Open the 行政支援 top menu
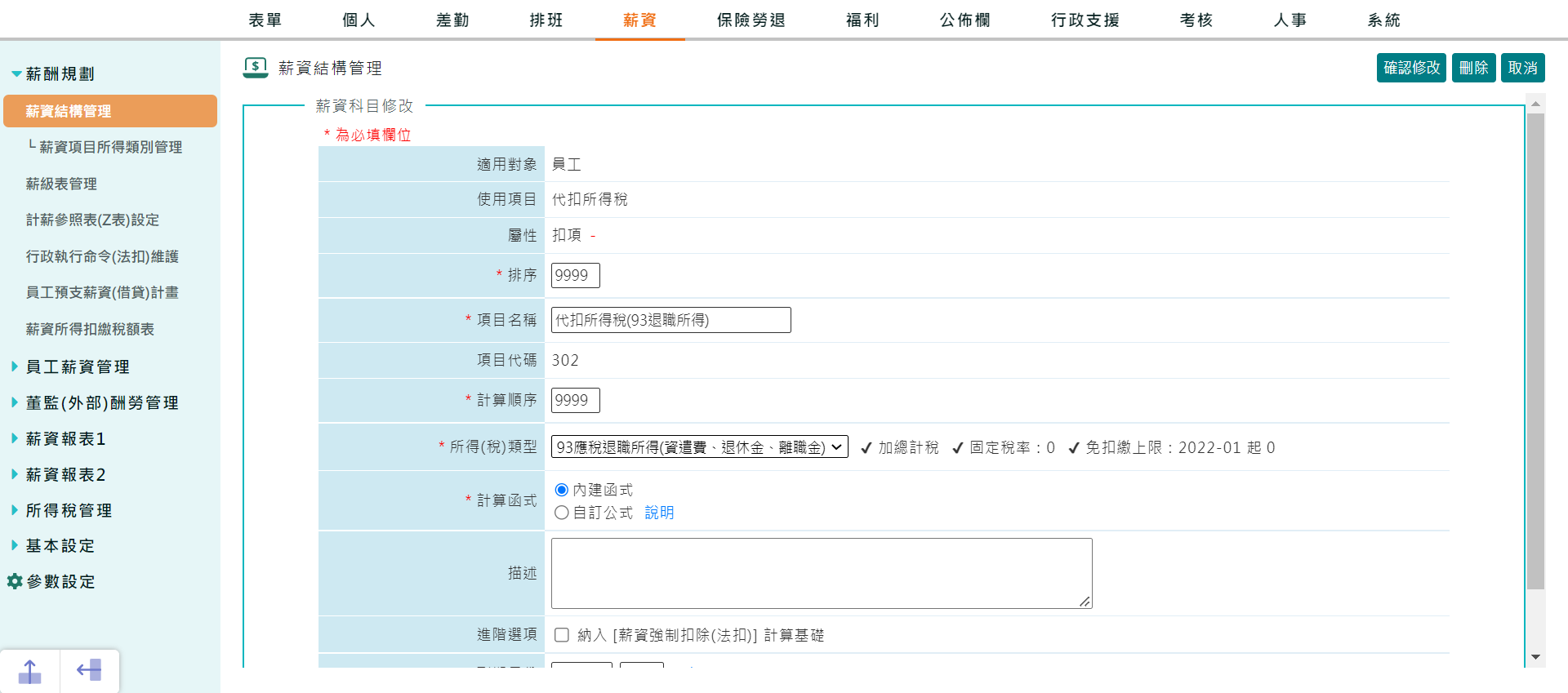Viewport: 1568px width, 693px height. pos(1085,20)
